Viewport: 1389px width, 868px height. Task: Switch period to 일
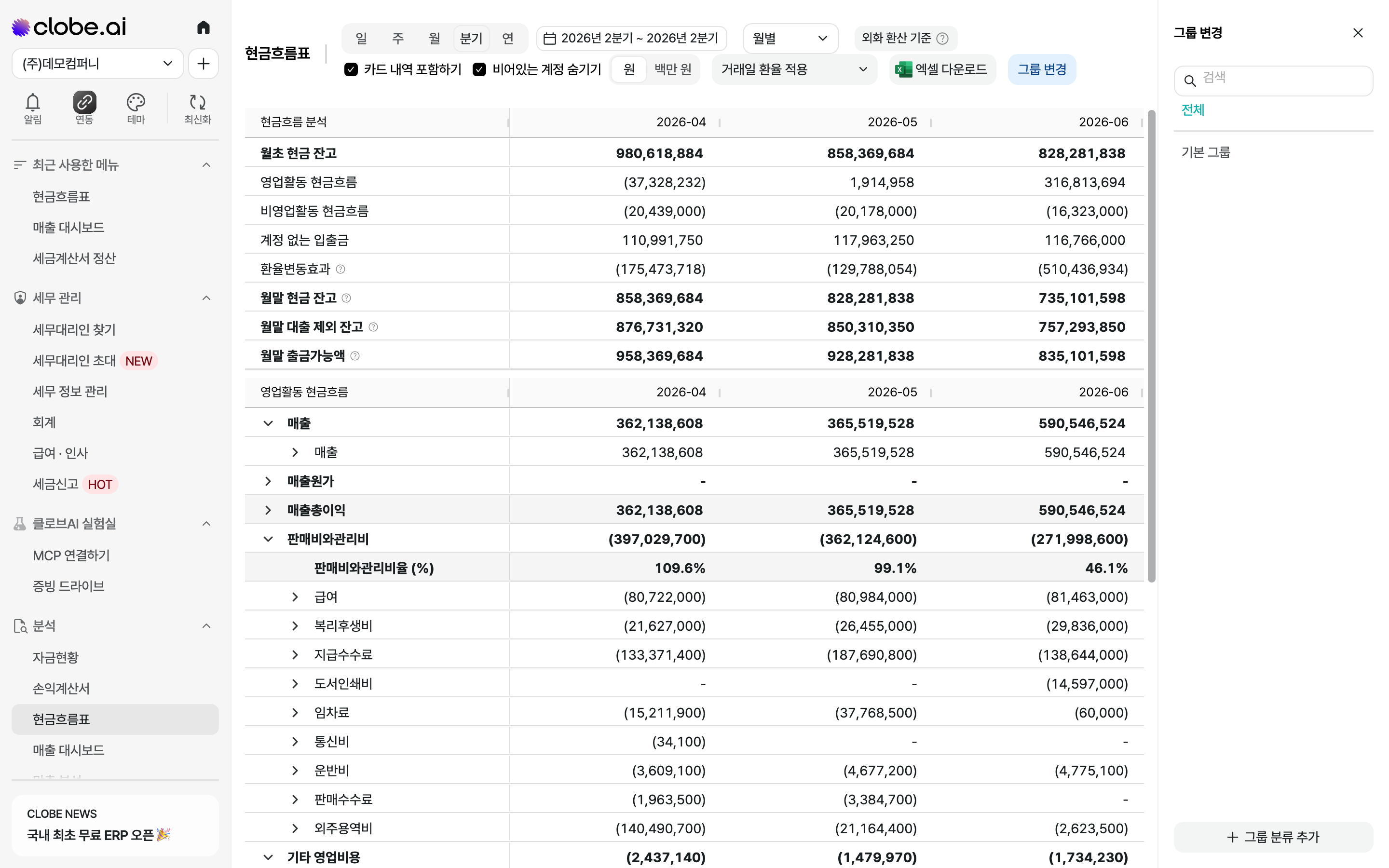click(361, 39)
